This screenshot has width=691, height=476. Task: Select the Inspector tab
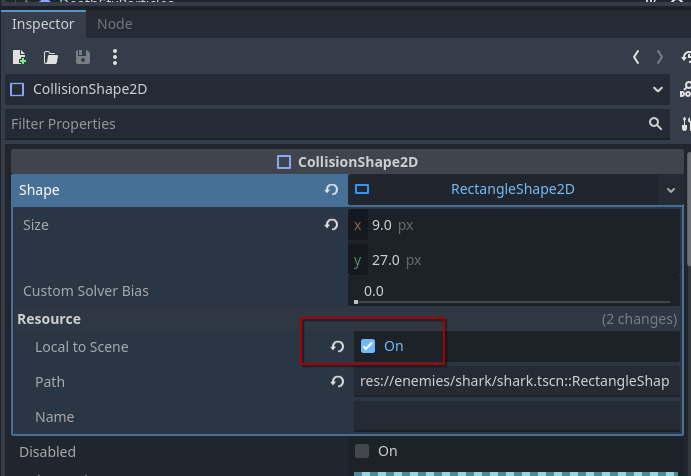click(43, 24)
